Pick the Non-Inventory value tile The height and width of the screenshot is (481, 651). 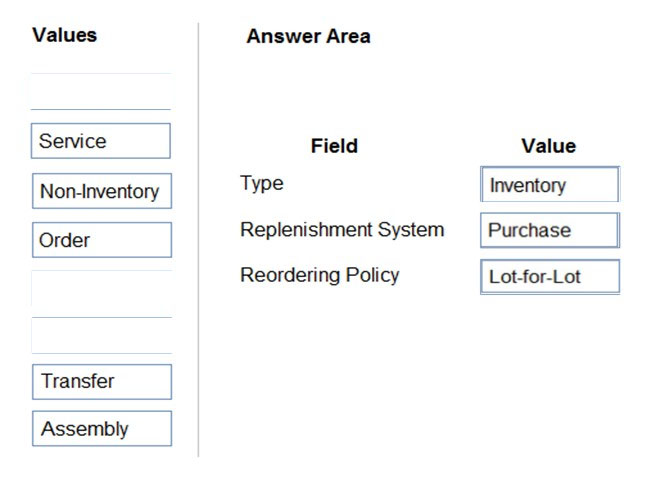(101, 191)
